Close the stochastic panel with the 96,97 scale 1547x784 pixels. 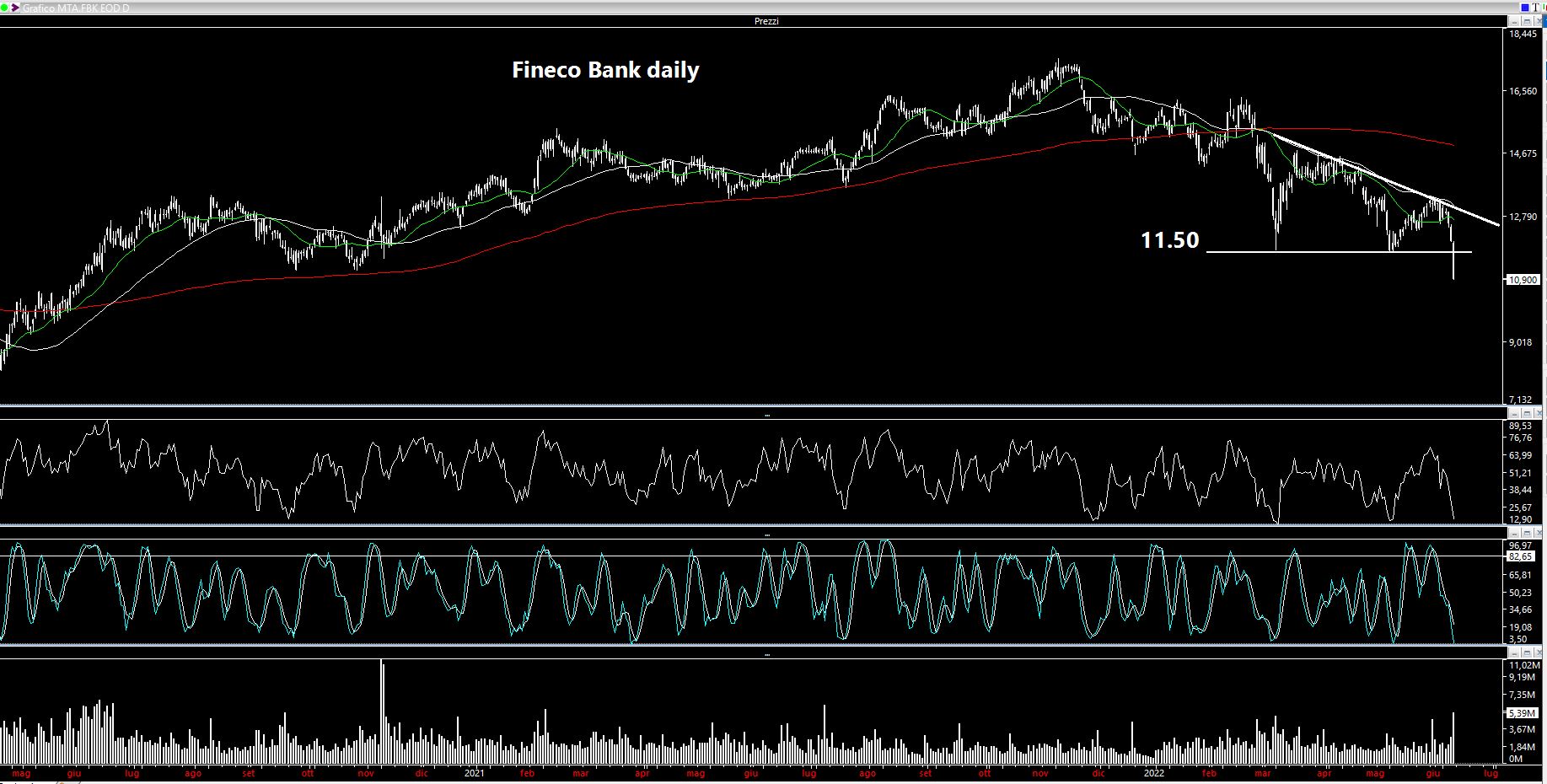1539,533
